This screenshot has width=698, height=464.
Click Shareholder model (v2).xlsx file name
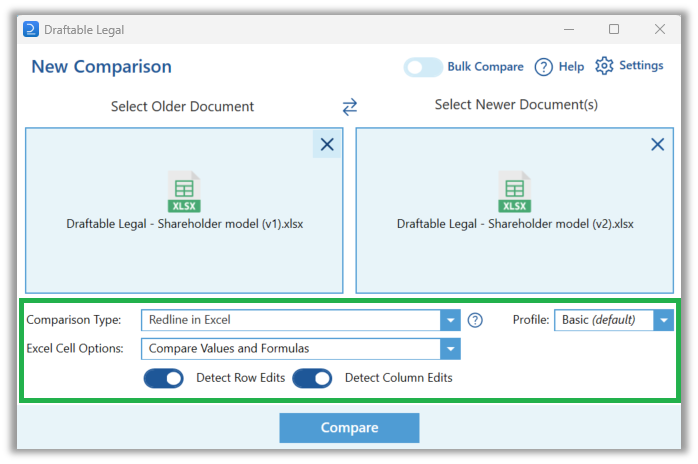tap(515, 224)
